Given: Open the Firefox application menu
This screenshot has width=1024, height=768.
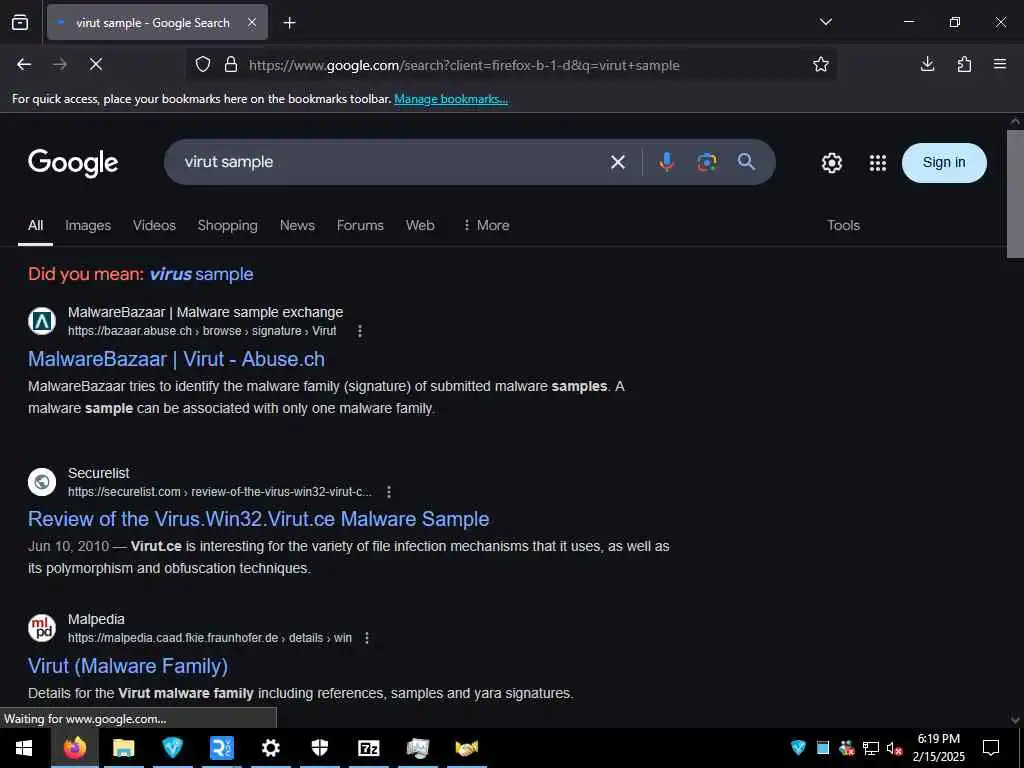Looking at the screenshot, I should (999, 64).
